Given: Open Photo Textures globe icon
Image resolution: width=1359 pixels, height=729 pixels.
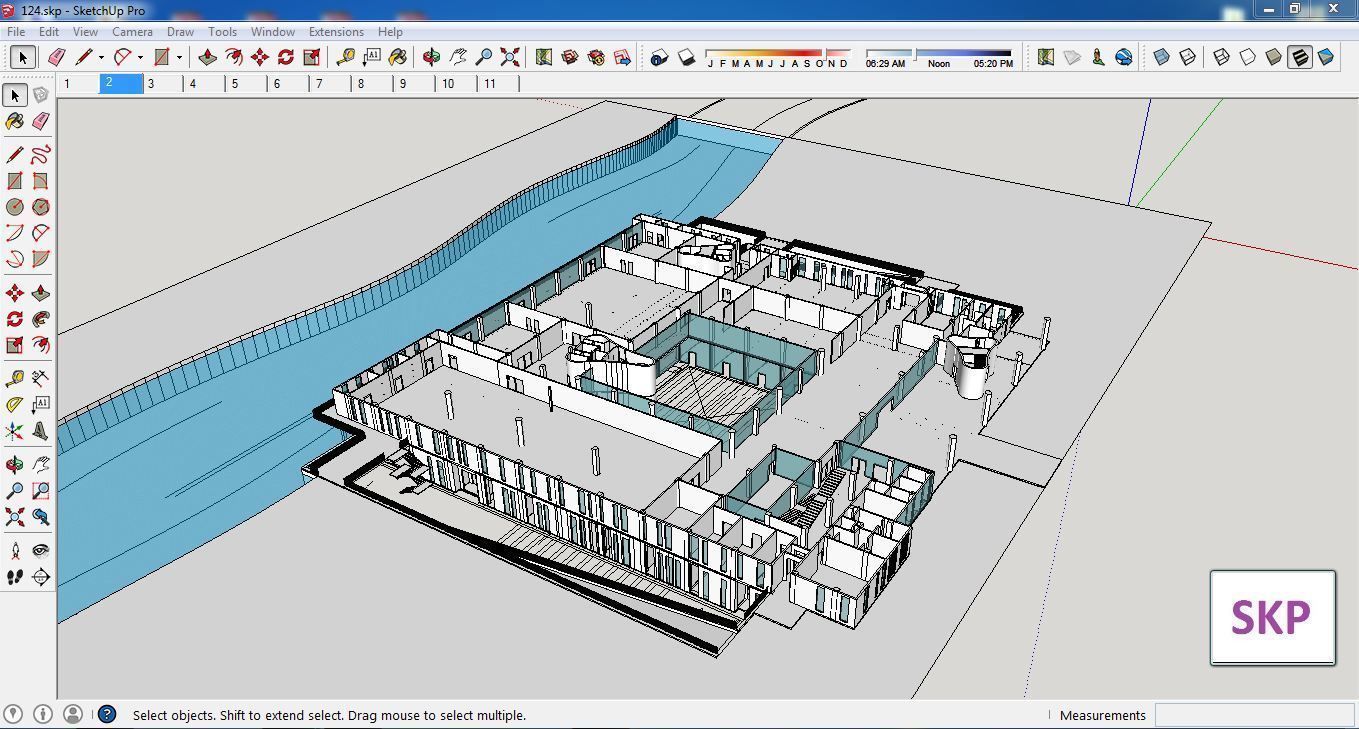Looking at the screenshot, I should [x=1124, y=57].
